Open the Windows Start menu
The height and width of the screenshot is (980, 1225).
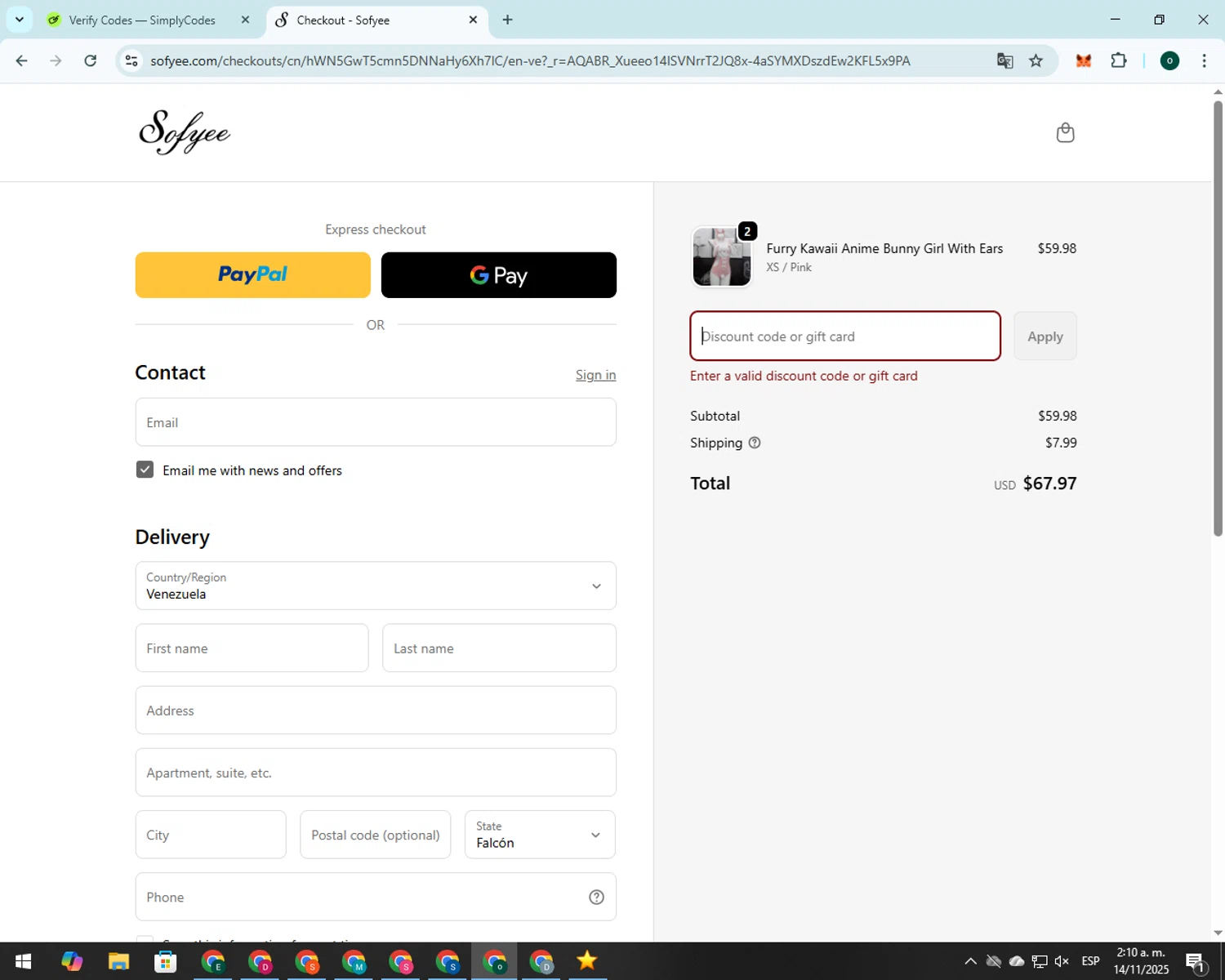pyautogui.click(x=23, y=961)
